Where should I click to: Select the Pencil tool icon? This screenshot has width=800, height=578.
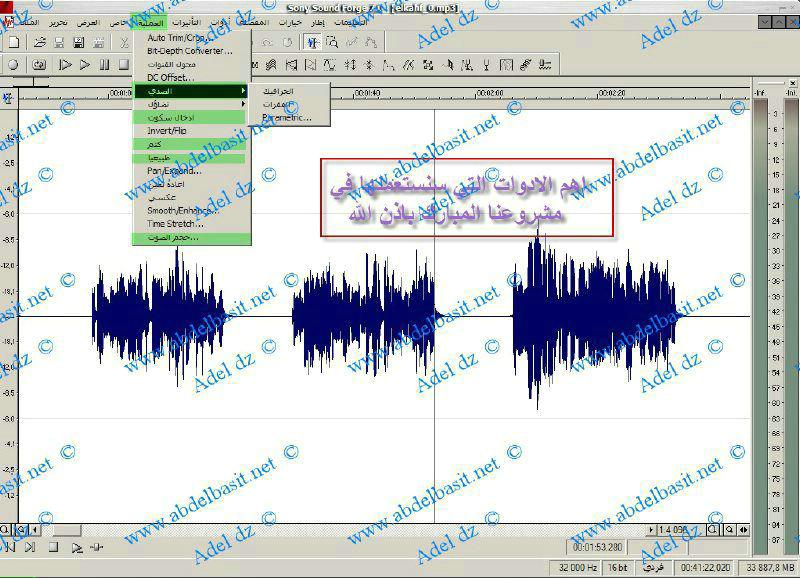point(352,42)
